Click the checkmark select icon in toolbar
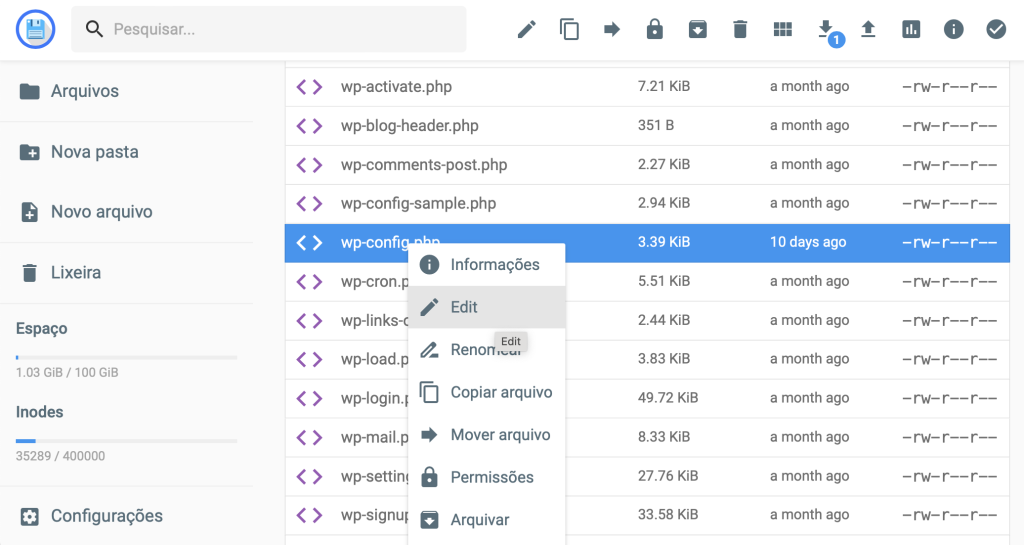 pos(996,29)
